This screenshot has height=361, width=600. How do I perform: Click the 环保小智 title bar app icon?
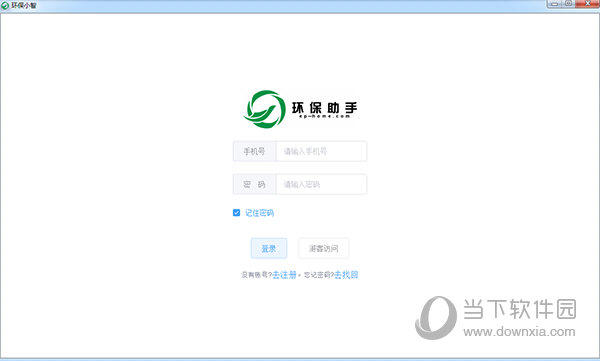pos(5,6)
